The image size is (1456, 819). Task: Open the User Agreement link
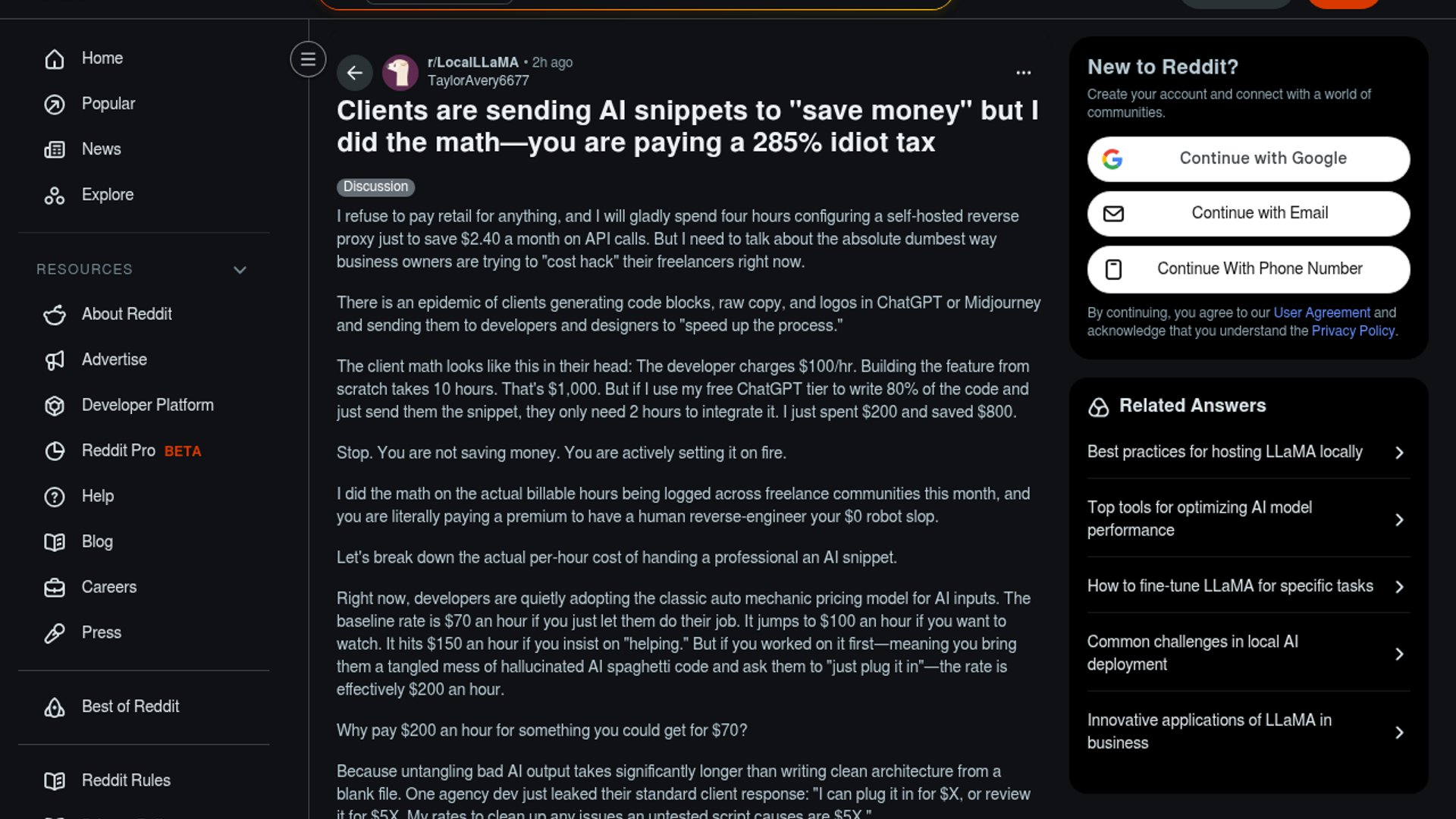click(x=1322, y=312)
